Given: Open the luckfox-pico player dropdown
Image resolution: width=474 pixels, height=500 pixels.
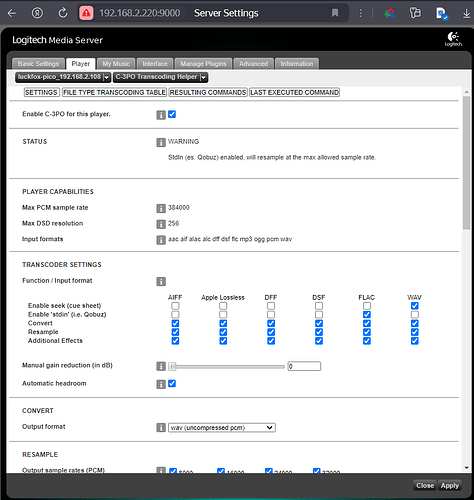Looking at the screenshot, I should pyautogui.click(x=63, y=77).
